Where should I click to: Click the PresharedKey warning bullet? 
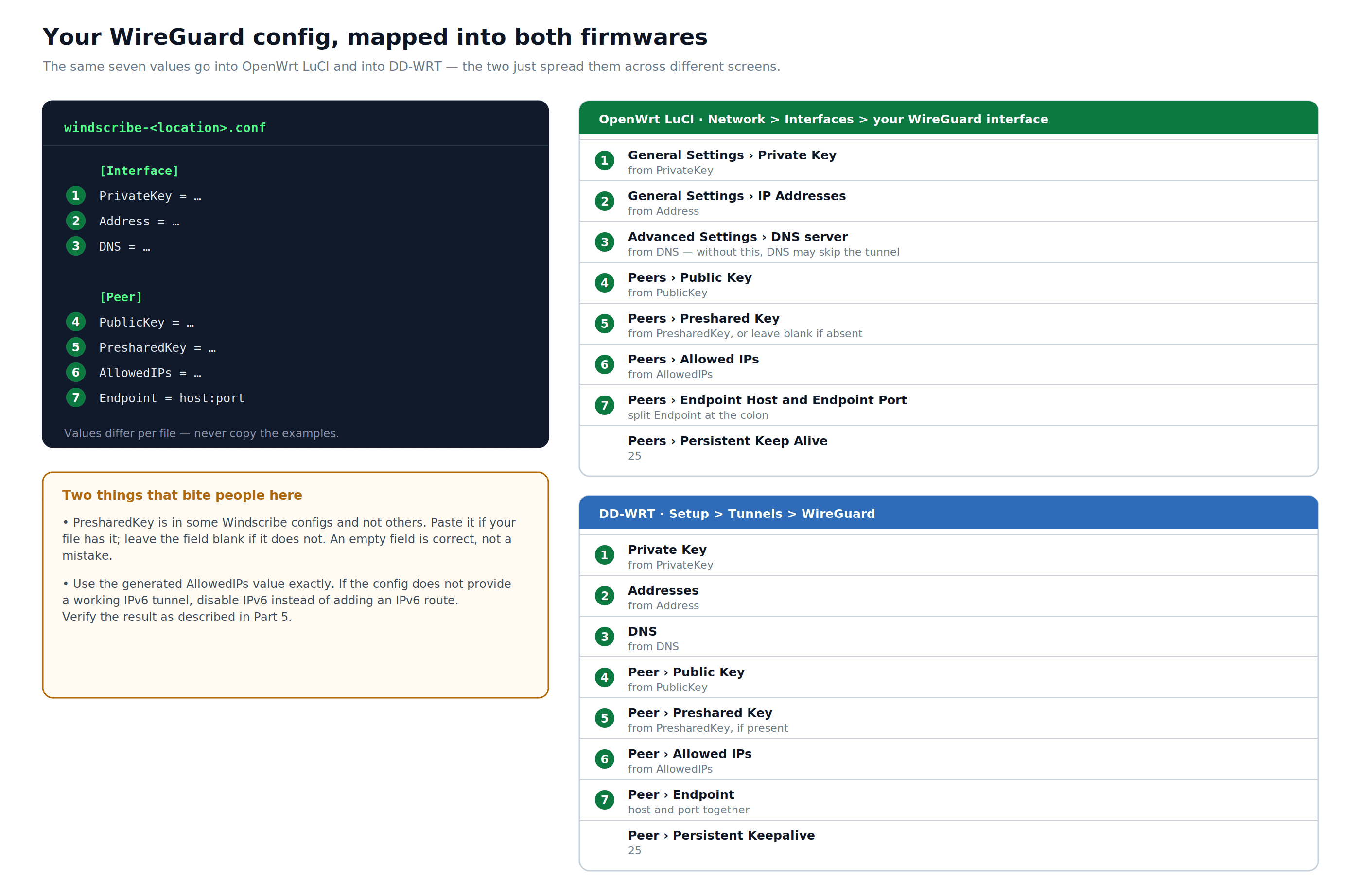click(x=289, y=539)
